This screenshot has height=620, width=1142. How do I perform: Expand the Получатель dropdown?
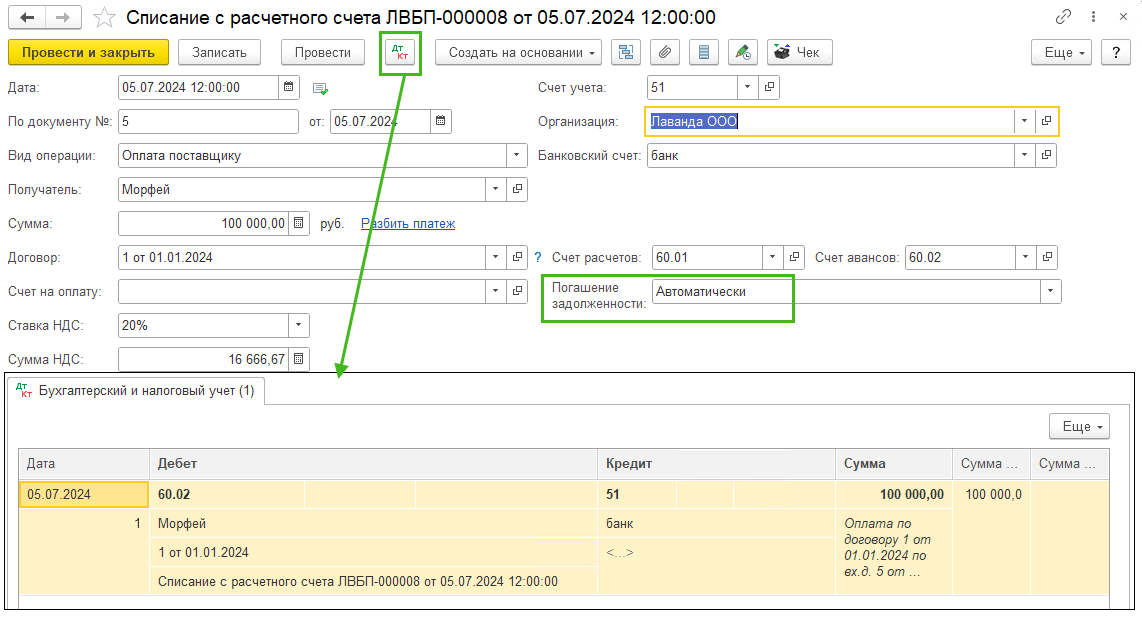coord(495,189)
